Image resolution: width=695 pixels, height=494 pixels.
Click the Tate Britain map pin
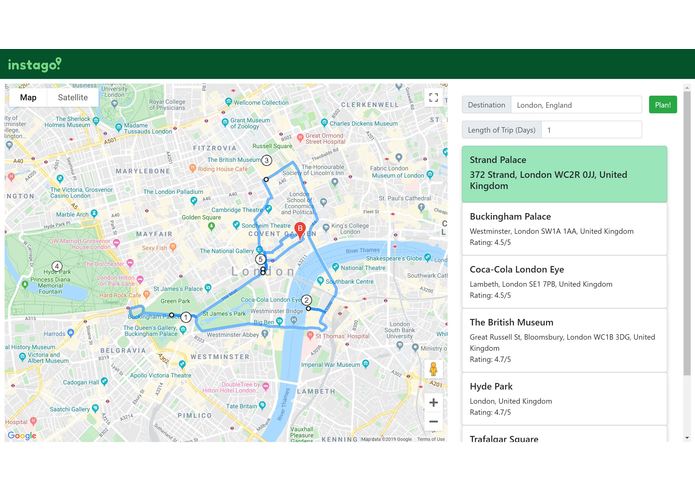pyautogui.click(x=262, y=405)
